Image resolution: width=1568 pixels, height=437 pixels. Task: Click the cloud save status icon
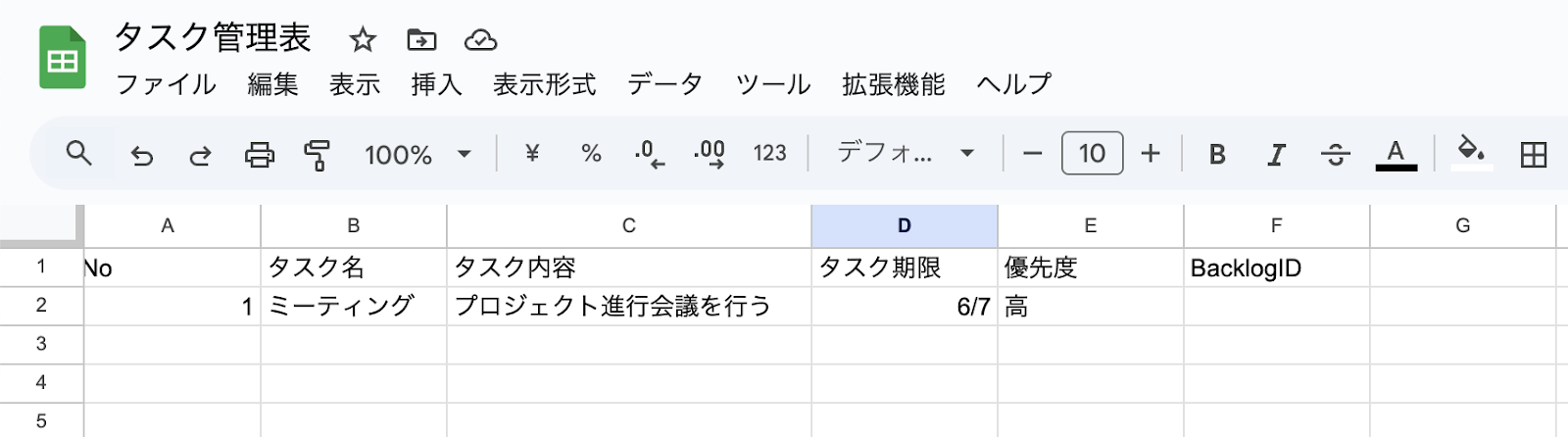[x=480, y=39]
